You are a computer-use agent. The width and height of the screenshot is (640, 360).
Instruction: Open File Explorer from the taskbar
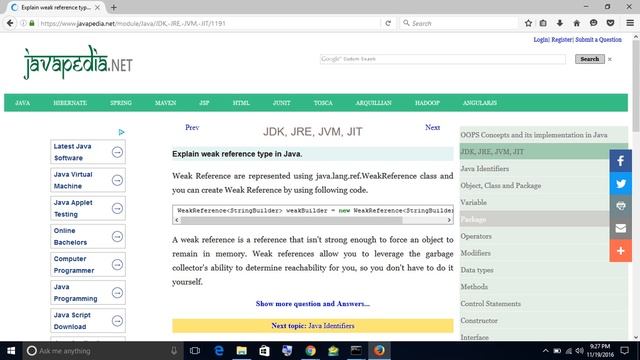[x=242, y=351]
